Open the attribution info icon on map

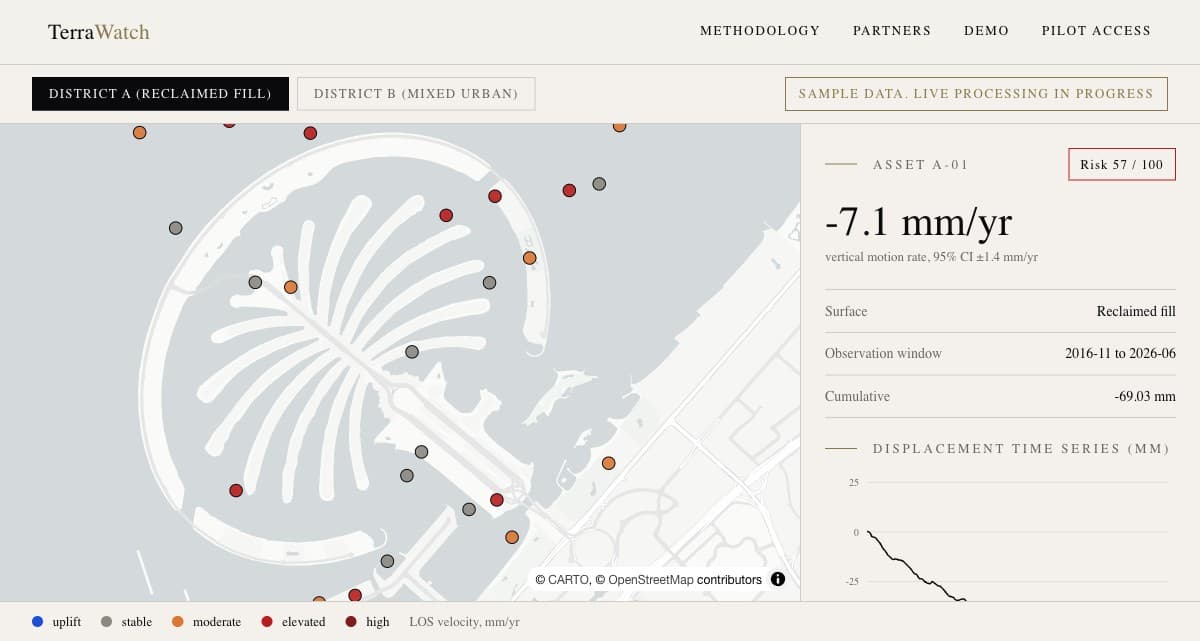778,579
